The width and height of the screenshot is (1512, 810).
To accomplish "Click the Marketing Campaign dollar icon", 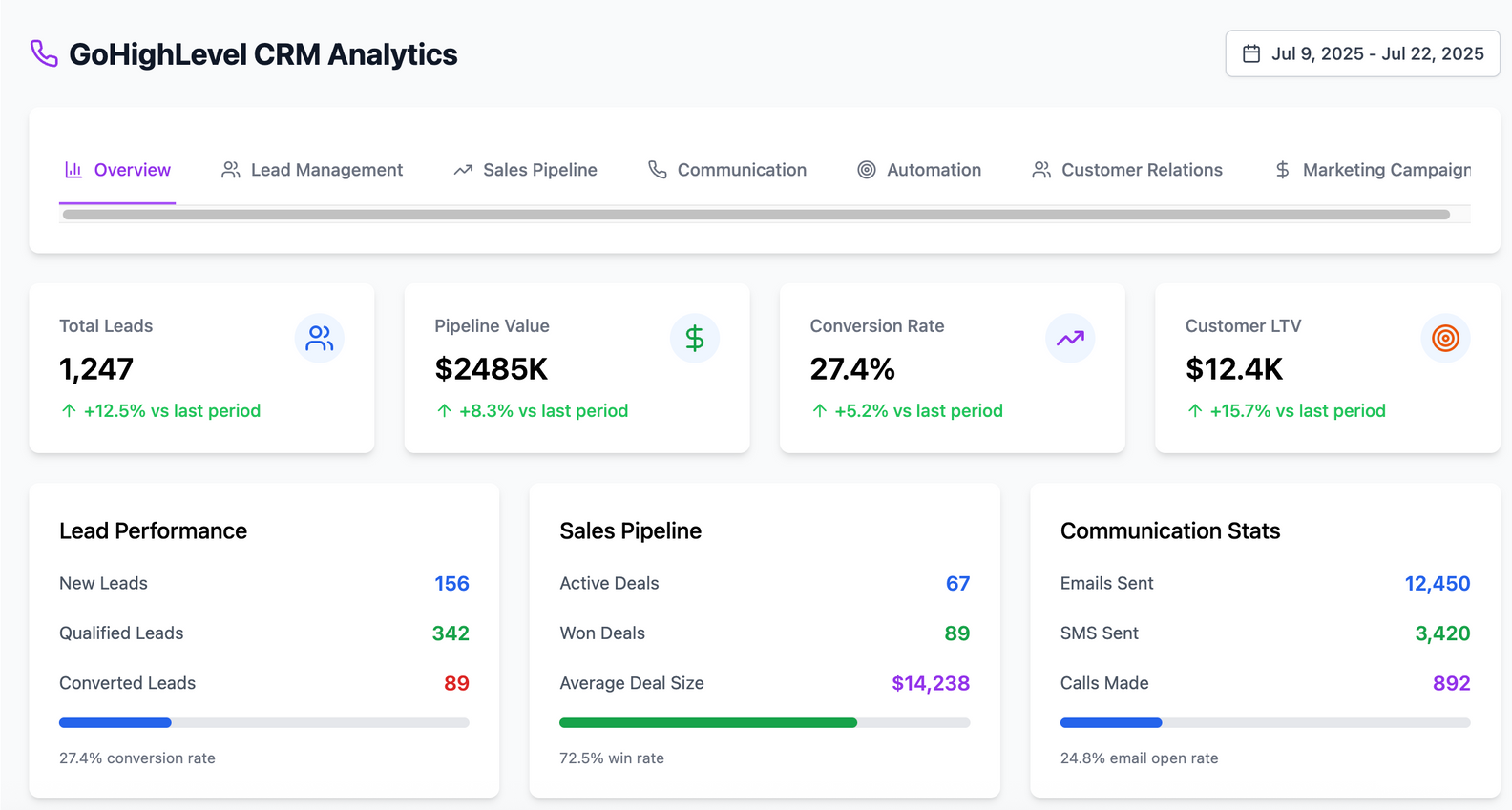I will (1283, 170).
